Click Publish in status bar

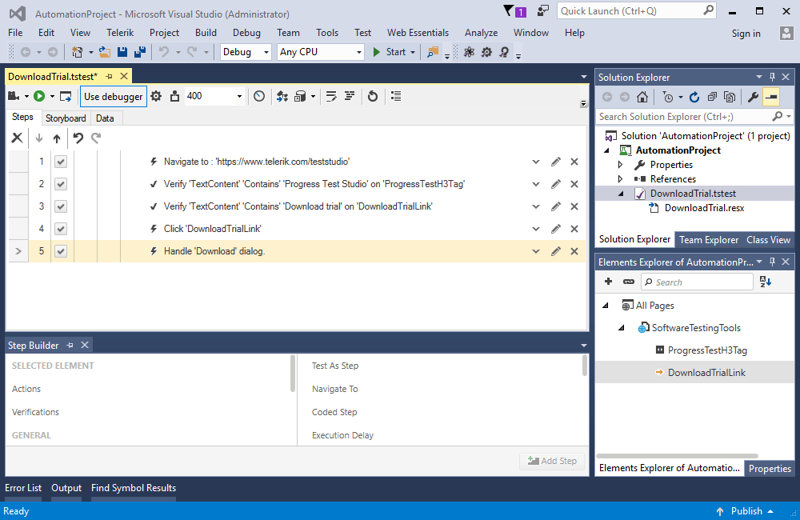(746, 511)
